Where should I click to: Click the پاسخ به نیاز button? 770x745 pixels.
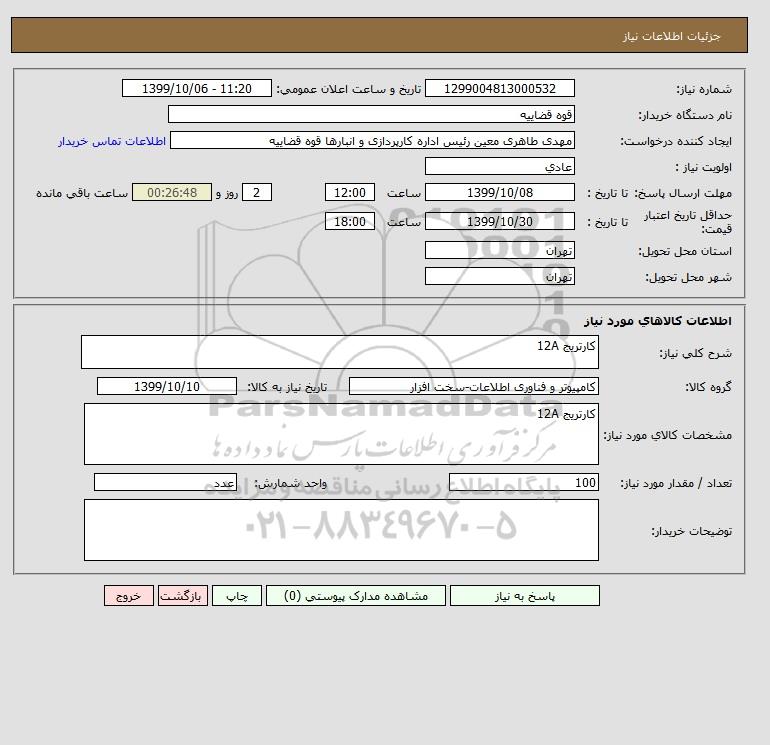(x=524, y=595)
